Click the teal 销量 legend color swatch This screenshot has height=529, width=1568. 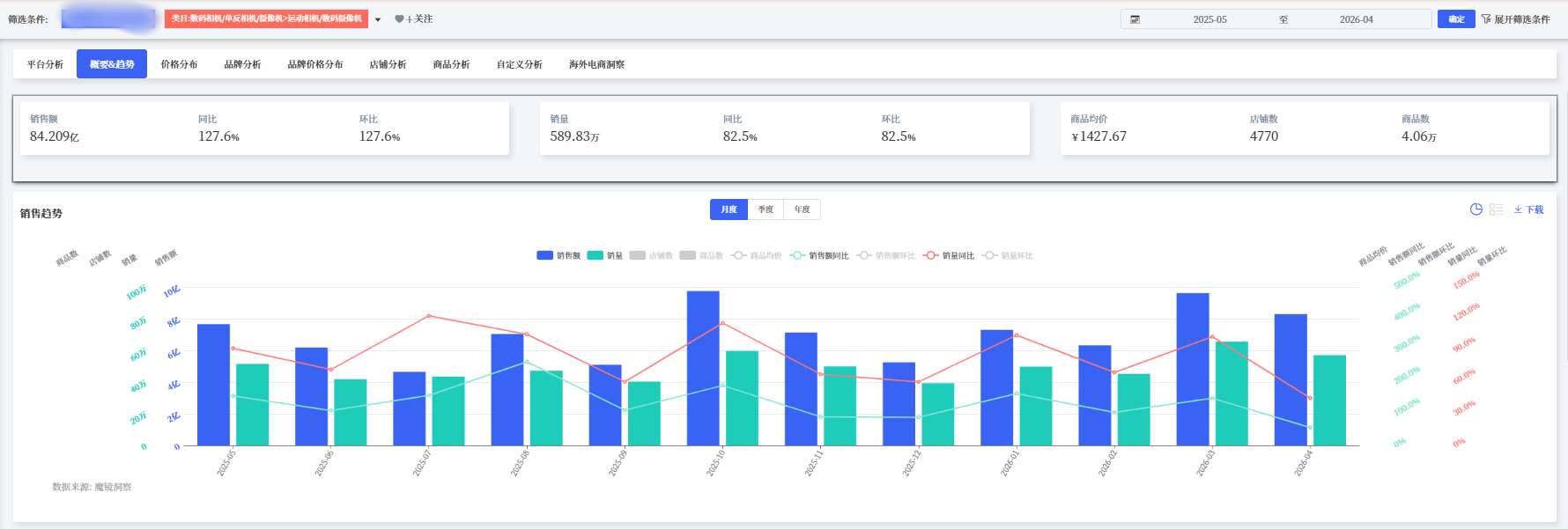(x=595, y=255)
